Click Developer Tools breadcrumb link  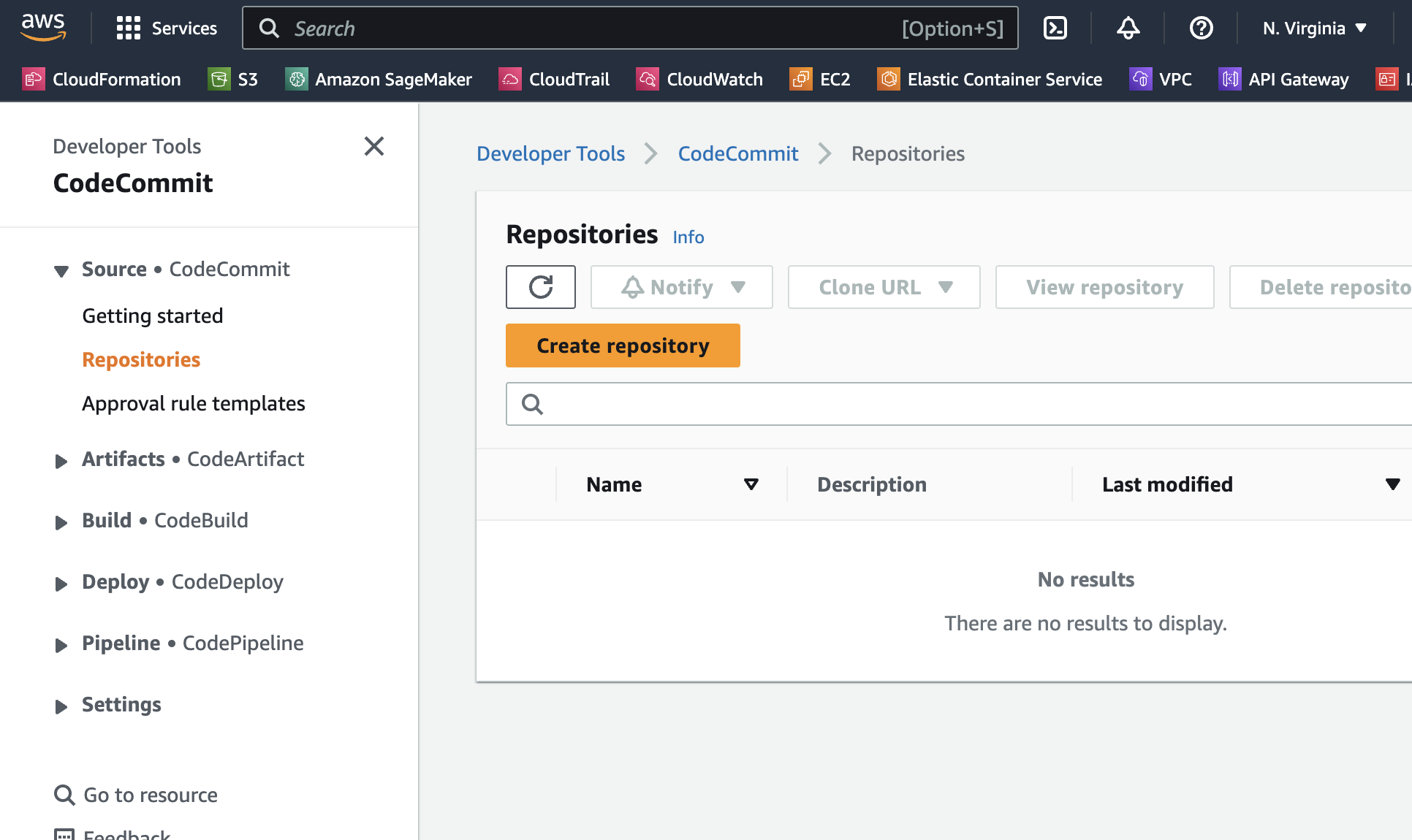pyautogui.click(x=550, y=153)
